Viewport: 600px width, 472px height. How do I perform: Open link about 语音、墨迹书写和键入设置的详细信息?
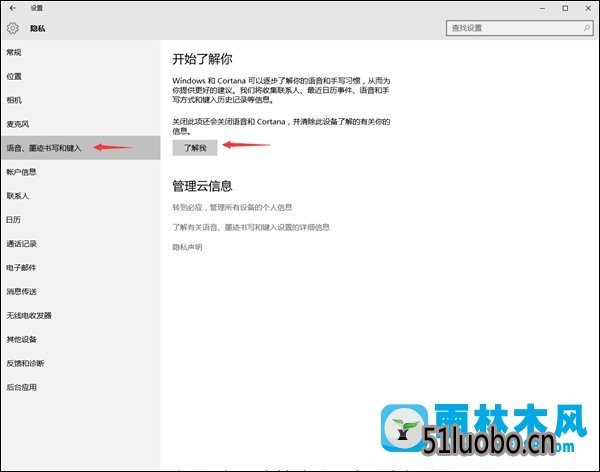pos(251,227)
